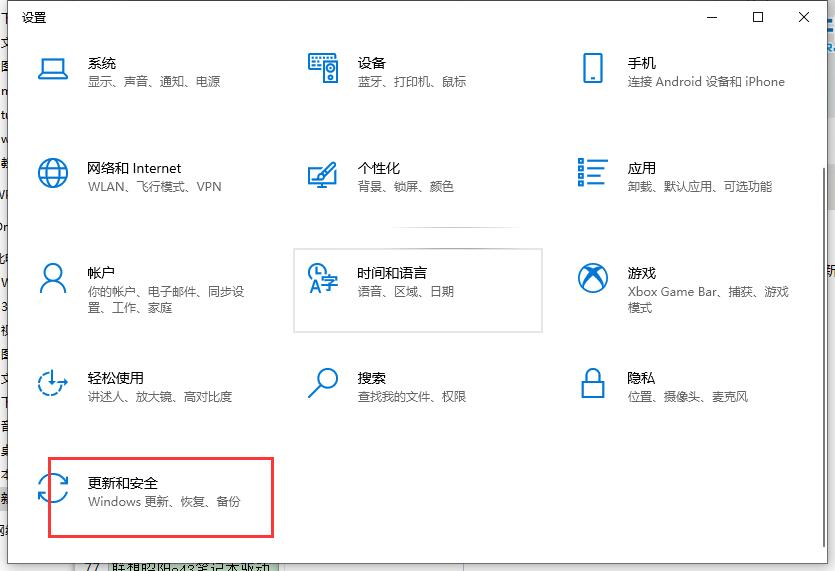This screenshot has height=571, width=835.
Task: Click the System laptop icon
Action: click(x=52, y=68)
